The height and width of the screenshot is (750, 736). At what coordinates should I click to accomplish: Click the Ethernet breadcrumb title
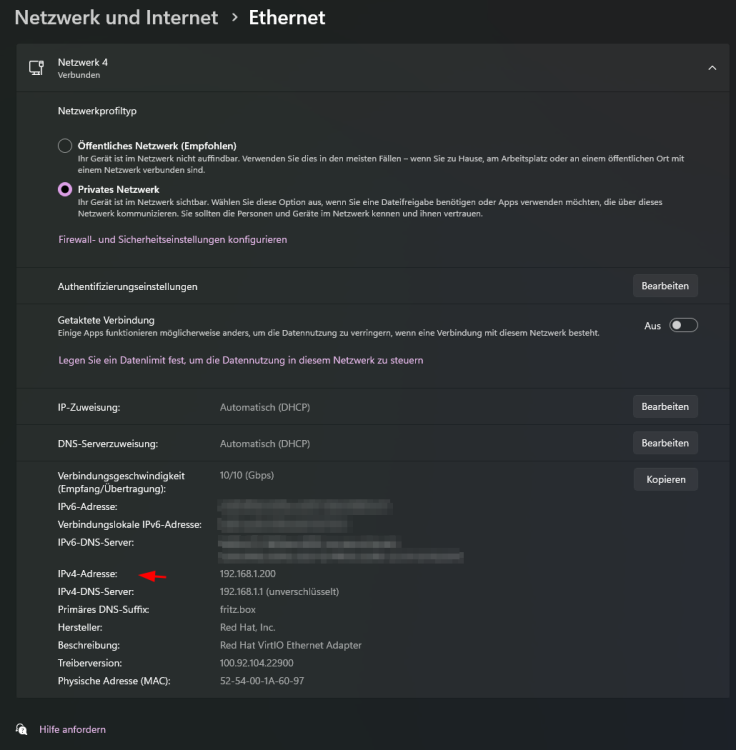click(287, 18)
